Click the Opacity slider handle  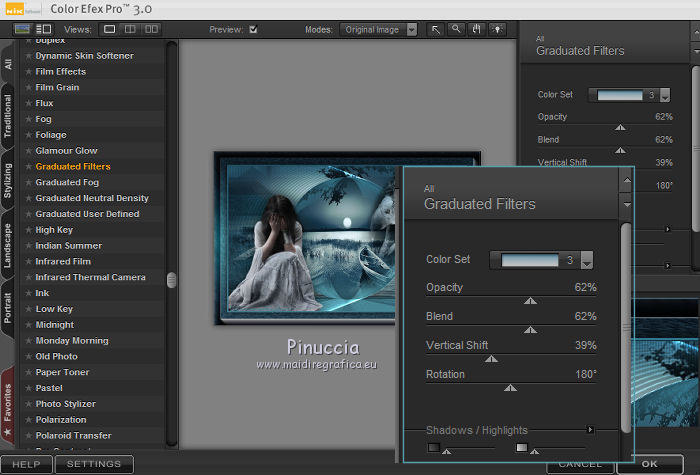pos(530,300)
